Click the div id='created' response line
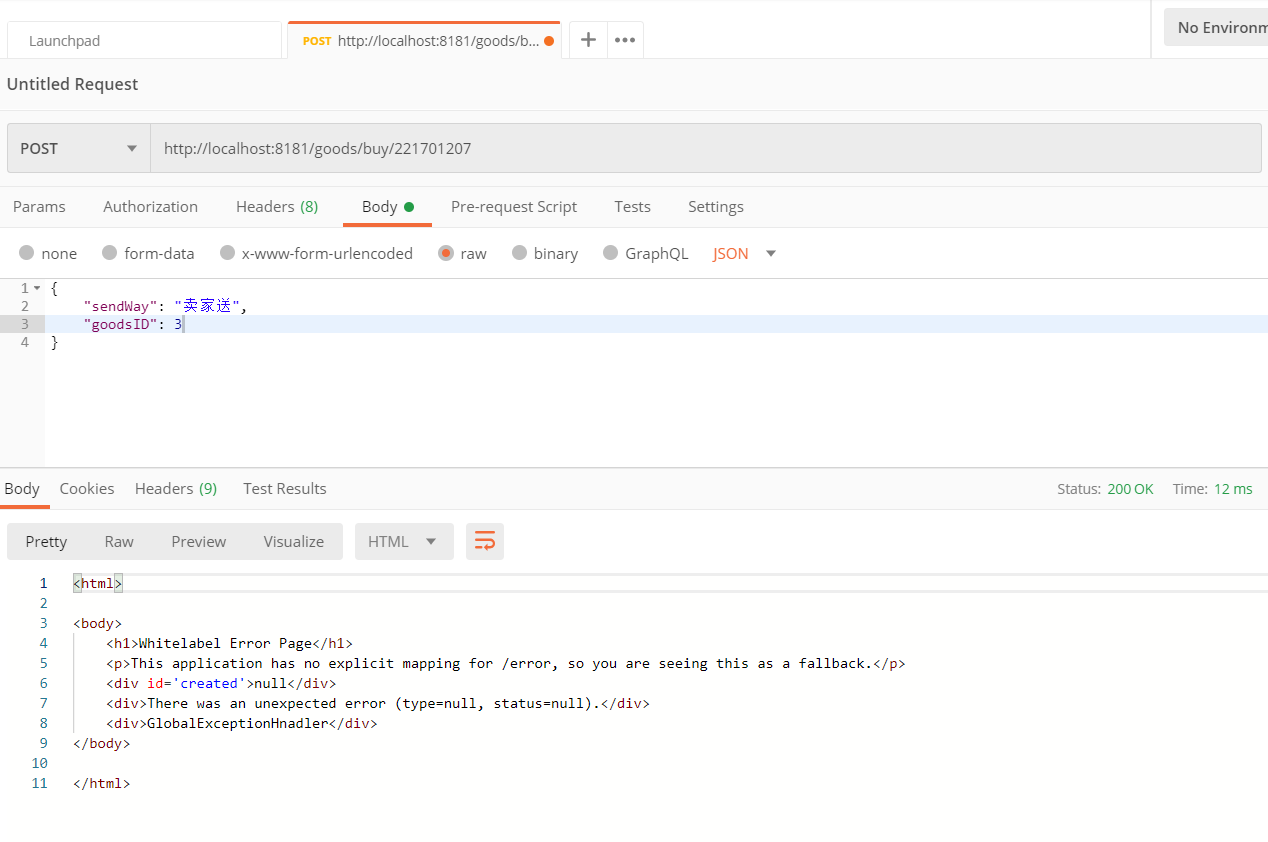The width and height of the screenshot is (1268, 842). pyautogui.click(x=221, y=683)
